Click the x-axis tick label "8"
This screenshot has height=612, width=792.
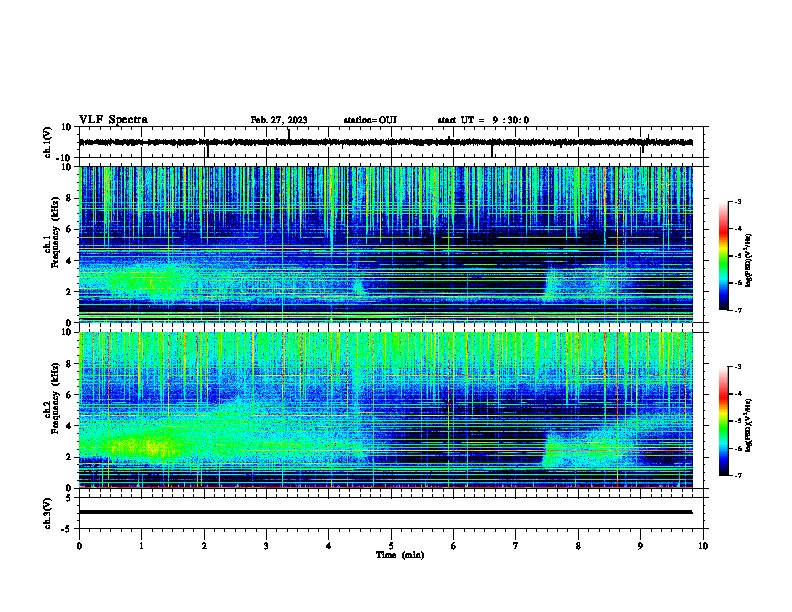578,546
